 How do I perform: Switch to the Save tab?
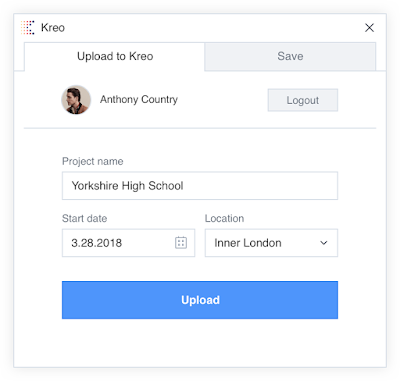[x=290, y=56]
